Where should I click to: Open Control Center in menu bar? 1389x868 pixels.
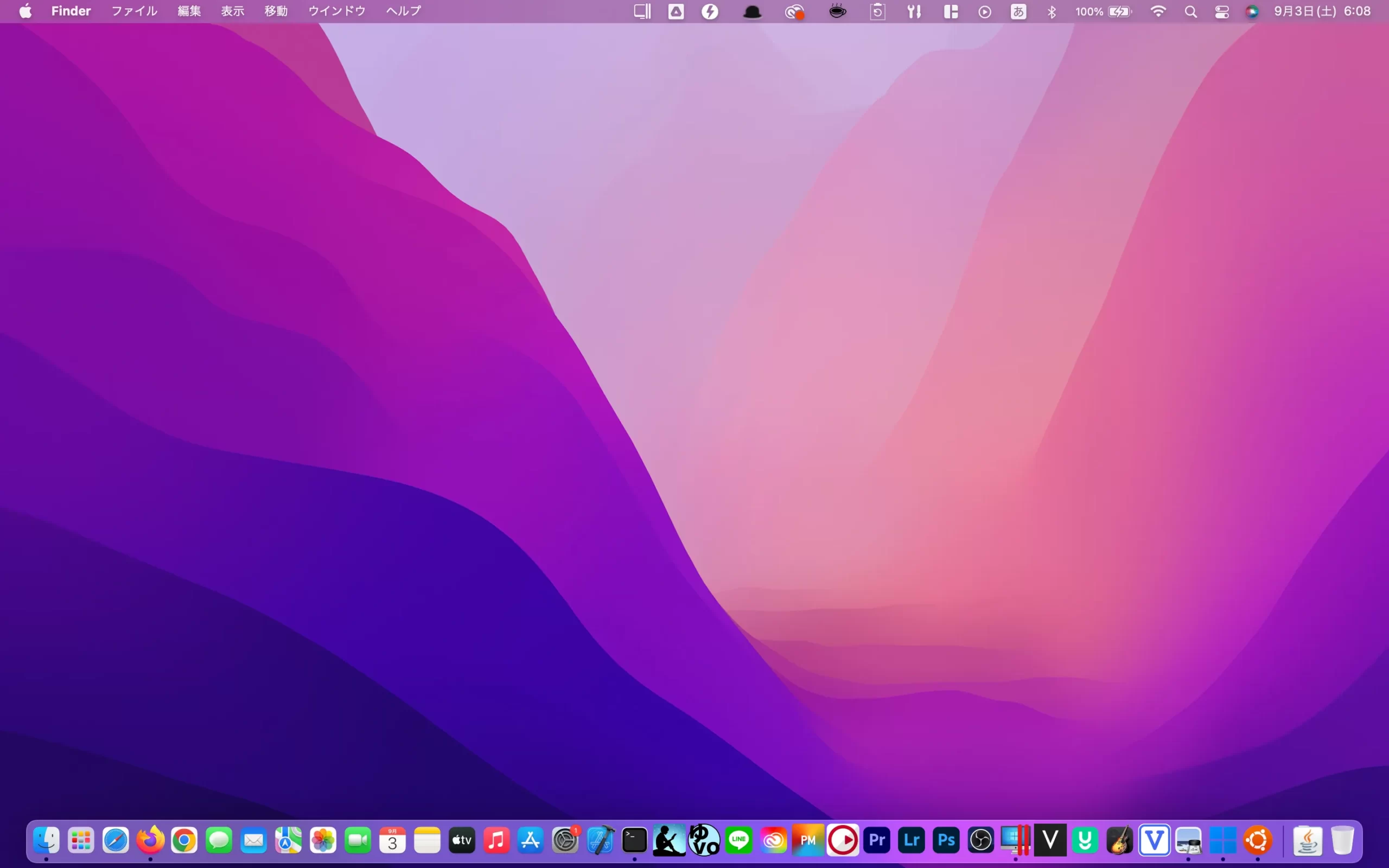pyautogui.click(x=1222, y=11)
